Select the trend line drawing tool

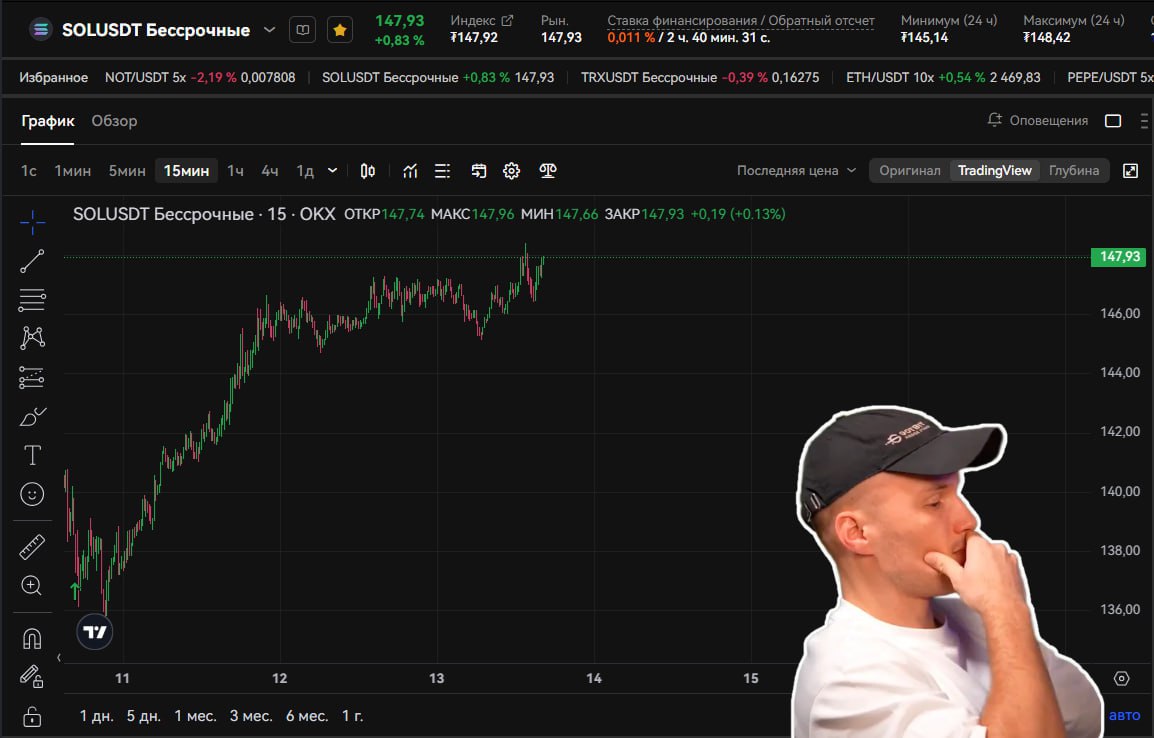coord(32,260)
